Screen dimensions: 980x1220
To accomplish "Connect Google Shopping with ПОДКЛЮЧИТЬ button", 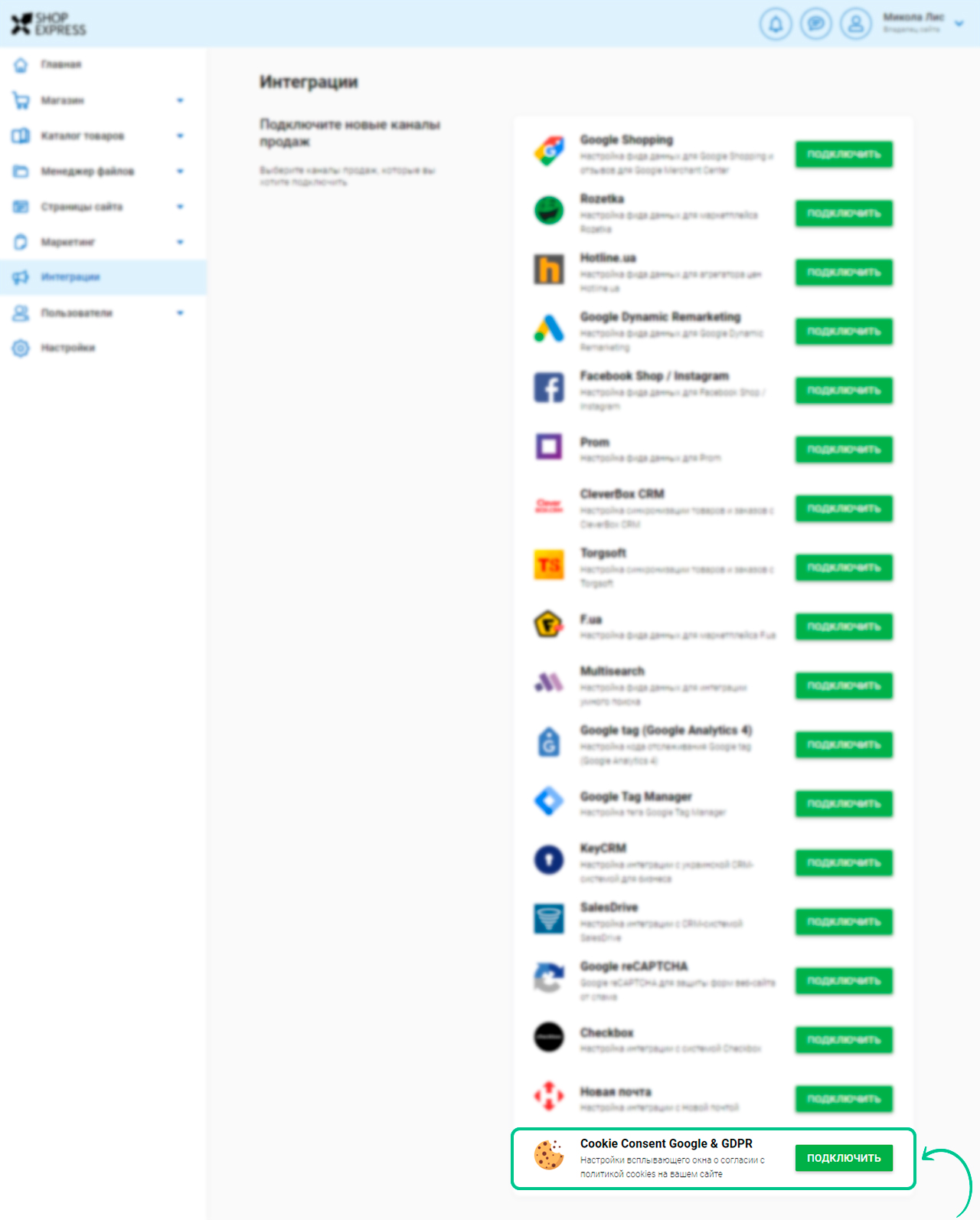I will [x=844, y=154].
